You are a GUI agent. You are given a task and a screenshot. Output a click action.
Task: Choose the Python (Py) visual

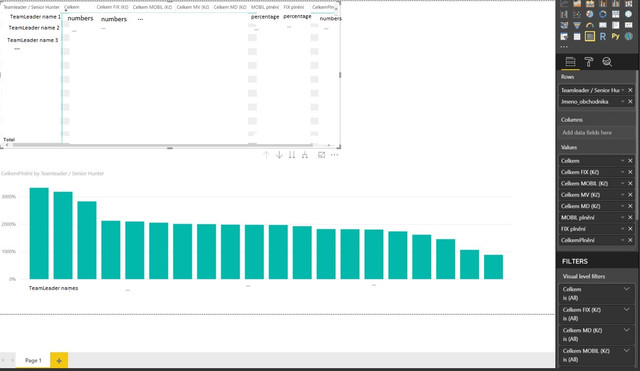pos(616,36)
